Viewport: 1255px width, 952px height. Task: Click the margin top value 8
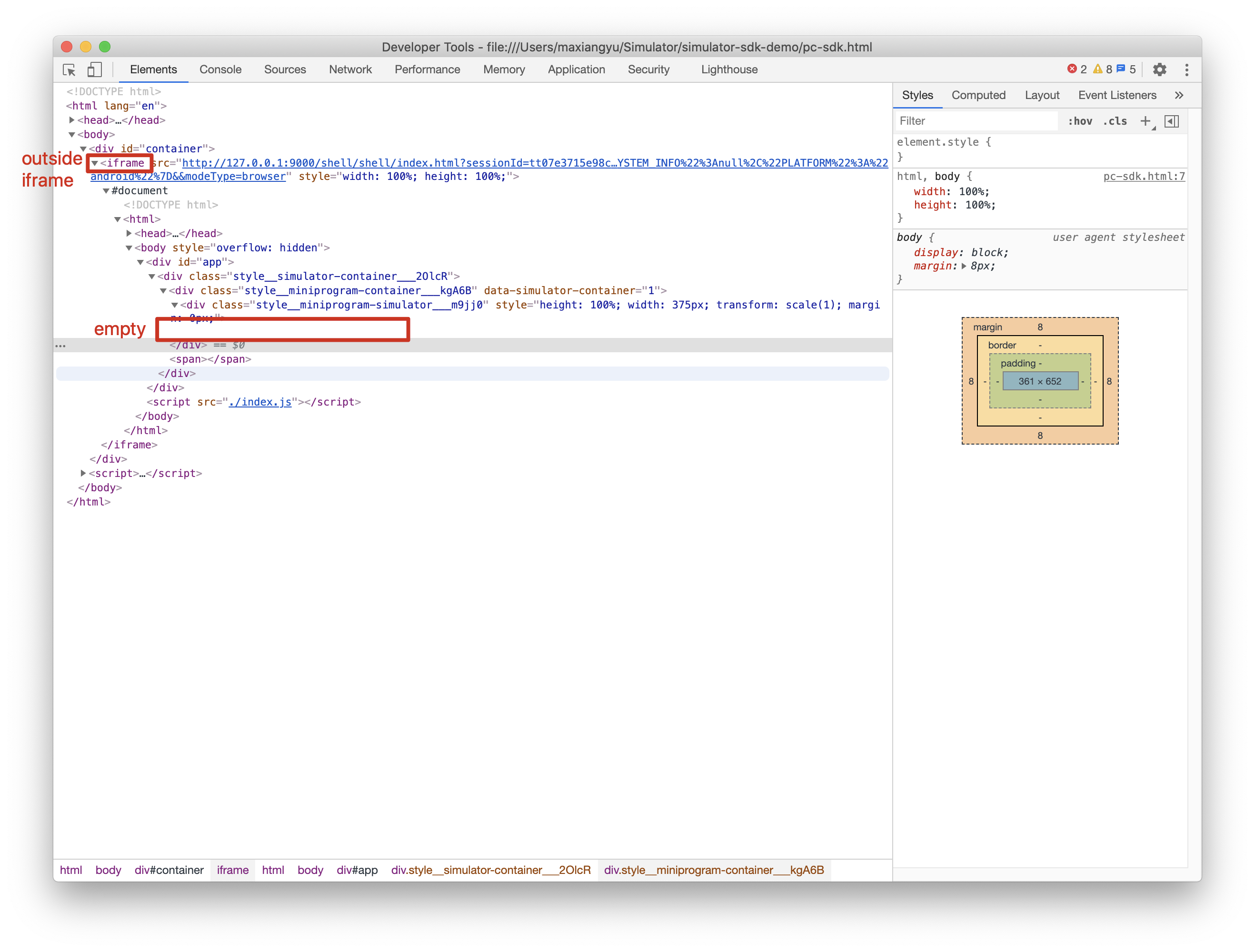(x=1039, y=327)
